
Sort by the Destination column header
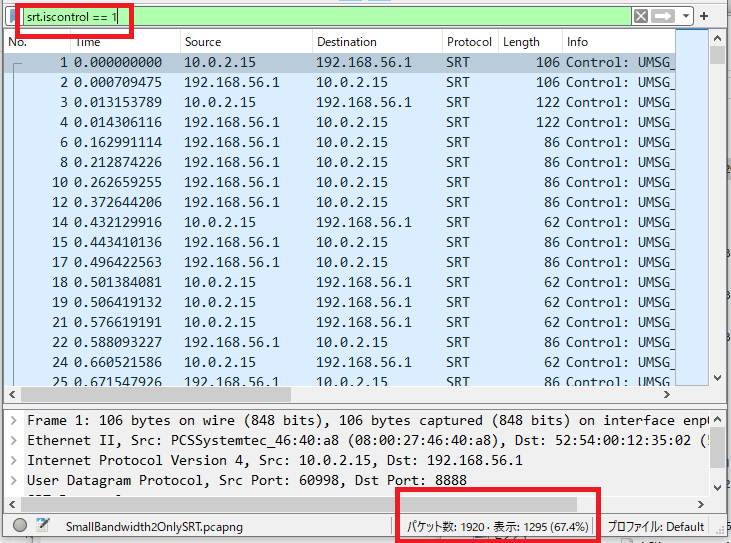click(x=377, y=42)
